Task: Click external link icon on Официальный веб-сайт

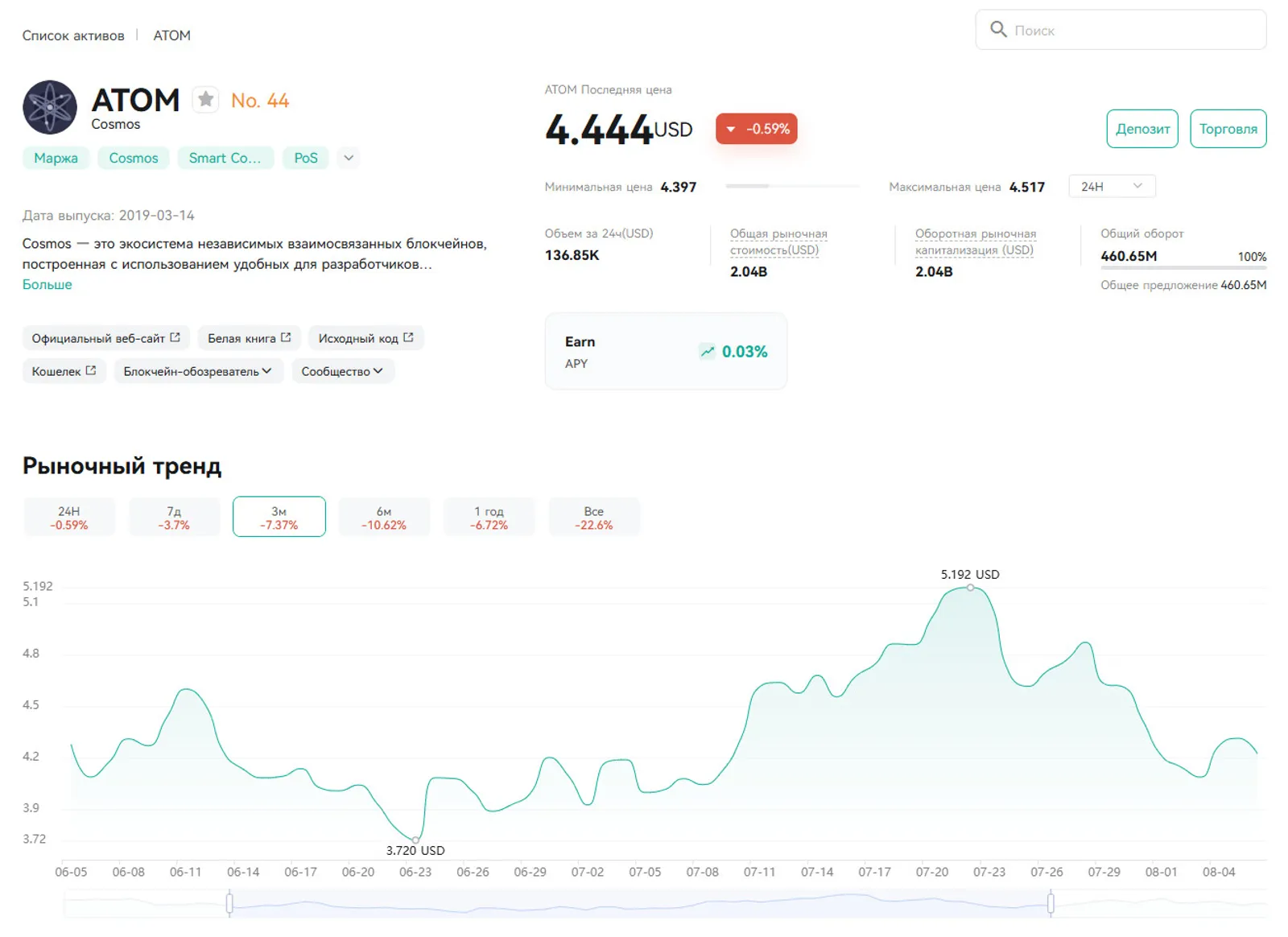Action: pyautogui.click(x=175, y=337)
